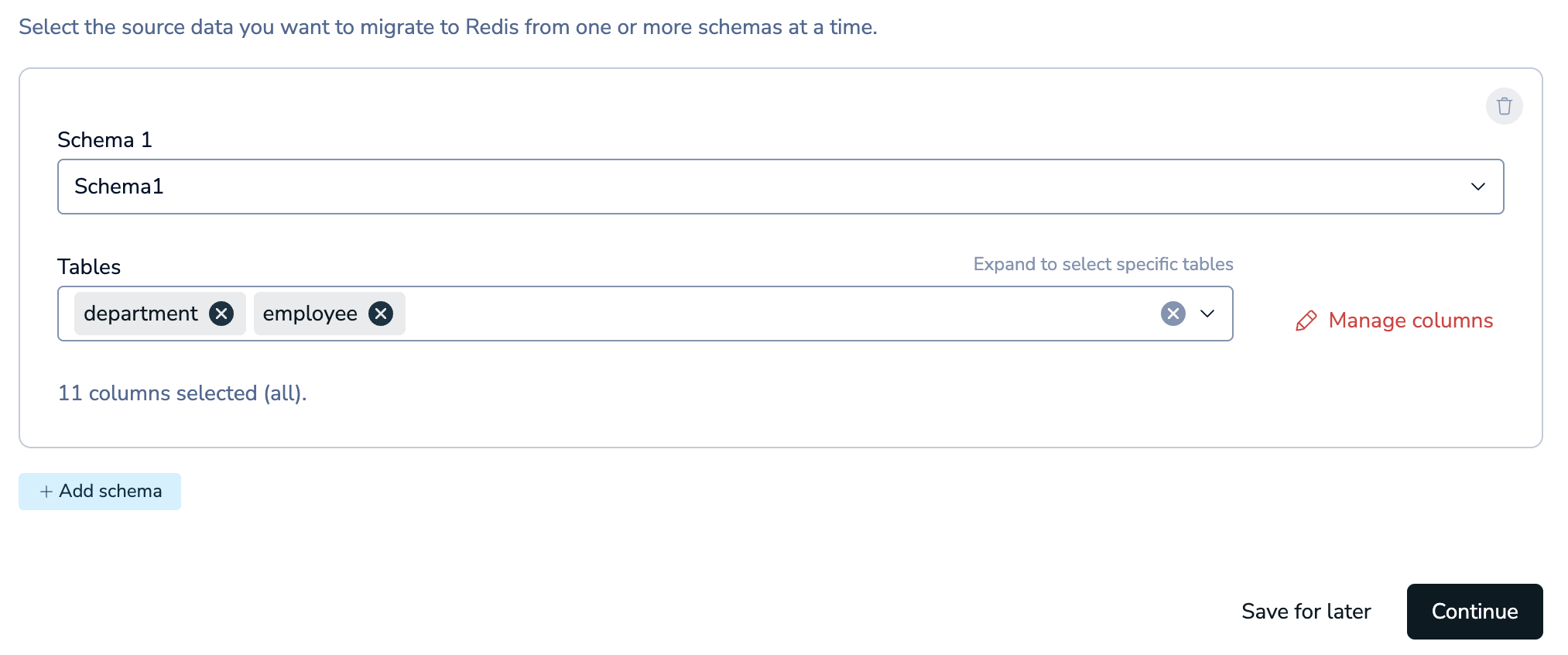Click the Tables field label
Screen dimensions: 1568x655
click(x=89, y=267)
